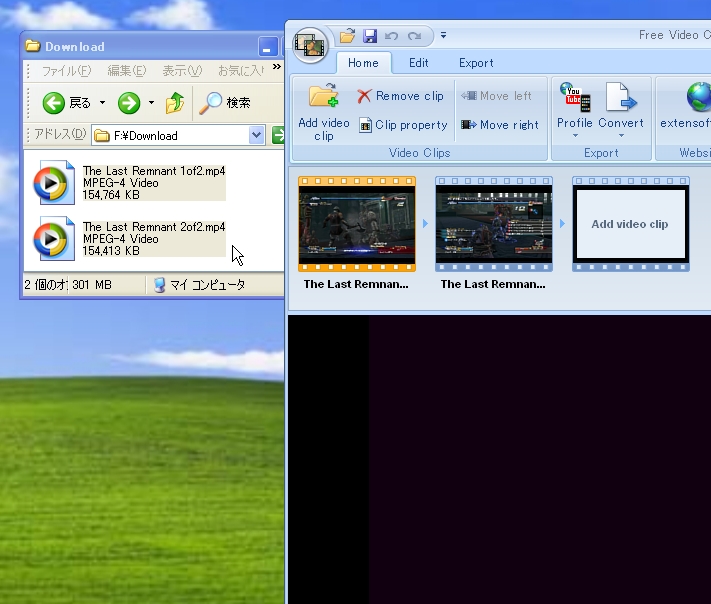Open the Convert dropdown button
Viewport: 711px width, 604px height.
click(621, 110)
